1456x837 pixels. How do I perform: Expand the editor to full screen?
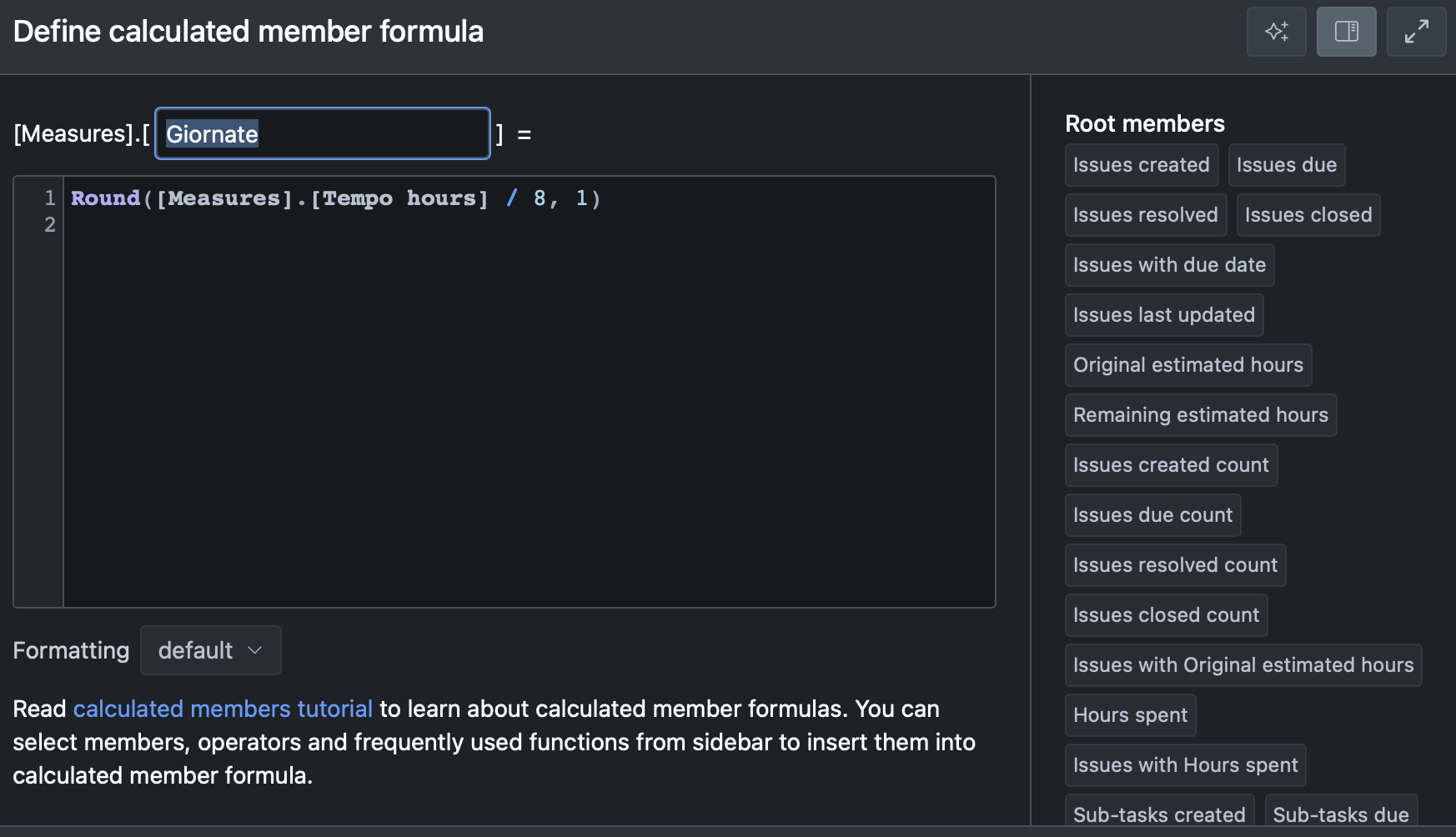[x=1416, y=32]
